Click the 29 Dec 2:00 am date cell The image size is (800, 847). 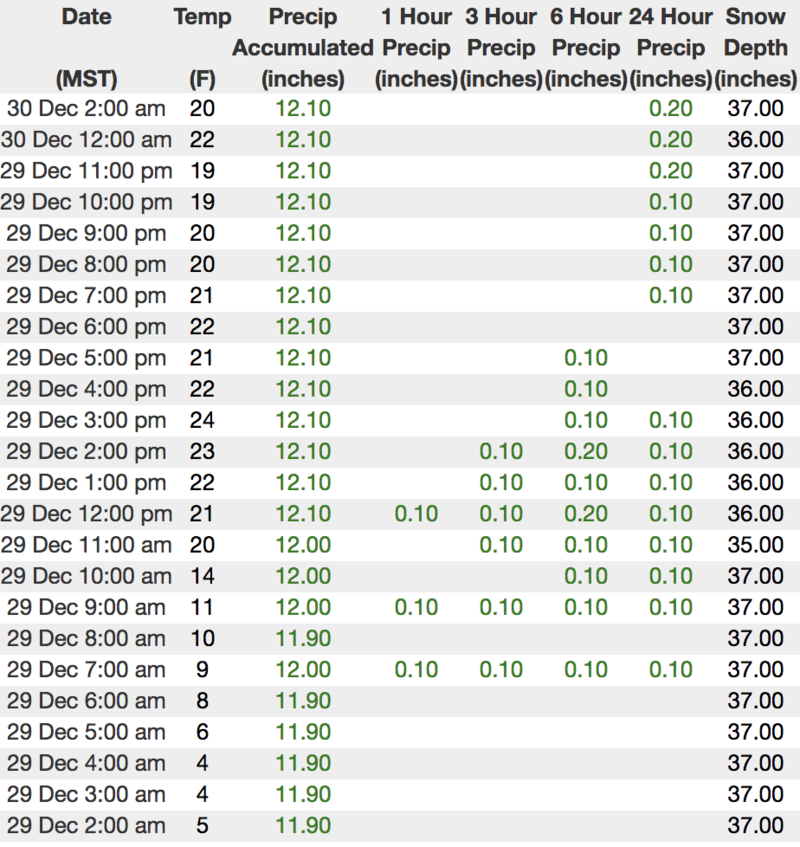click(x=86, y=826)
